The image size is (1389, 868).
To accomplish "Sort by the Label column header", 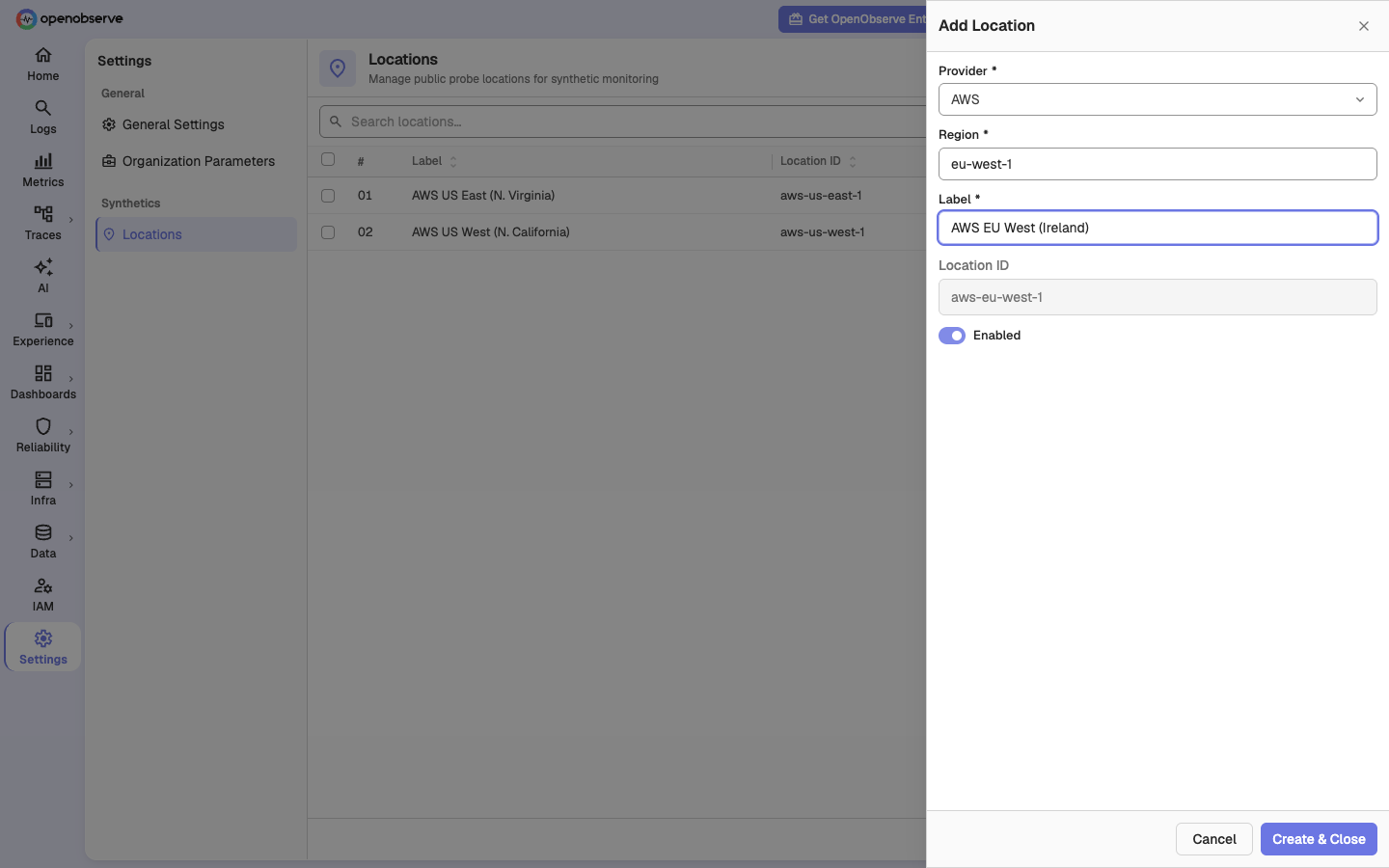I will tap(434, 161).
